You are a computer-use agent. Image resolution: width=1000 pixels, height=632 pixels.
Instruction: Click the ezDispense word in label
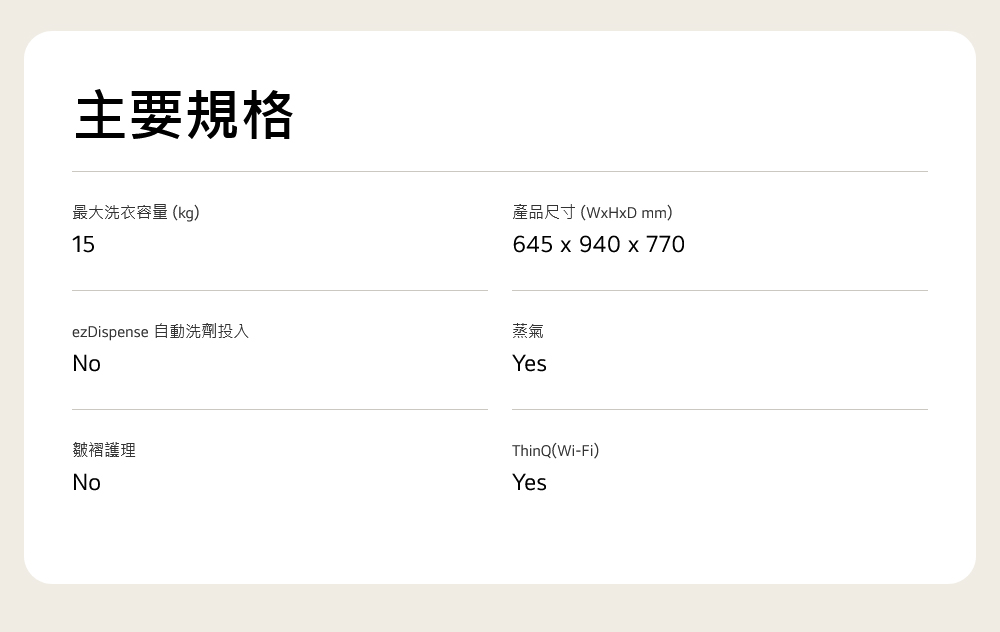point(110,332)
